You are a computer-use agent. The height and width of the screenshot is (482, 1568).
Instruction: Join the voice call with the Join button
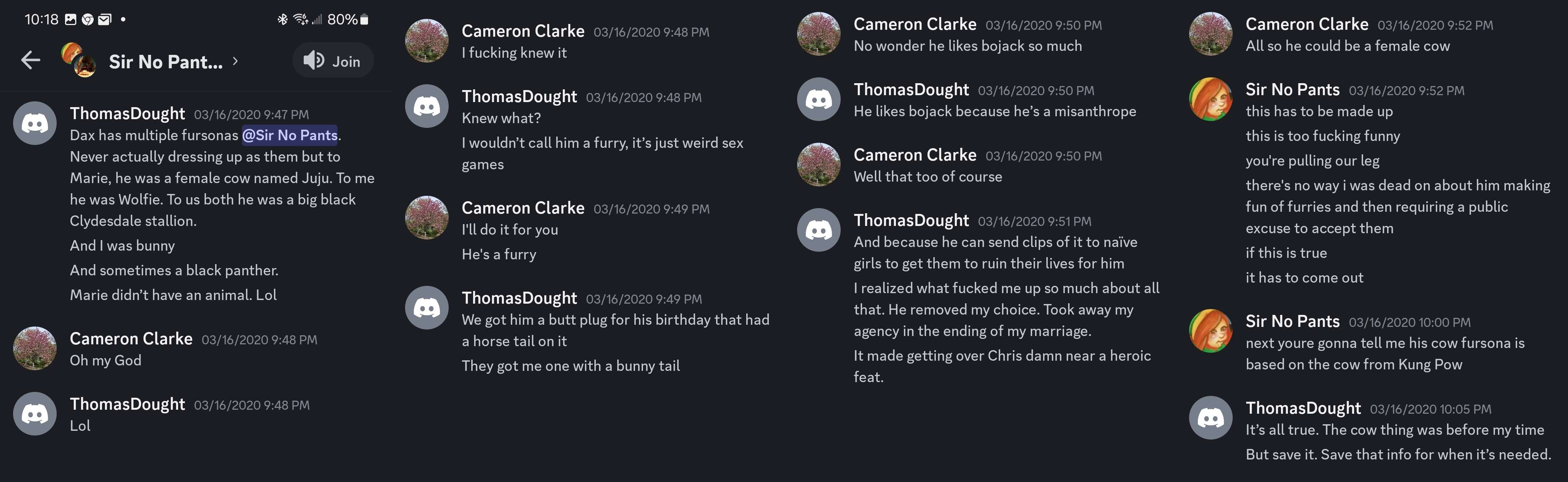(333, 60)
